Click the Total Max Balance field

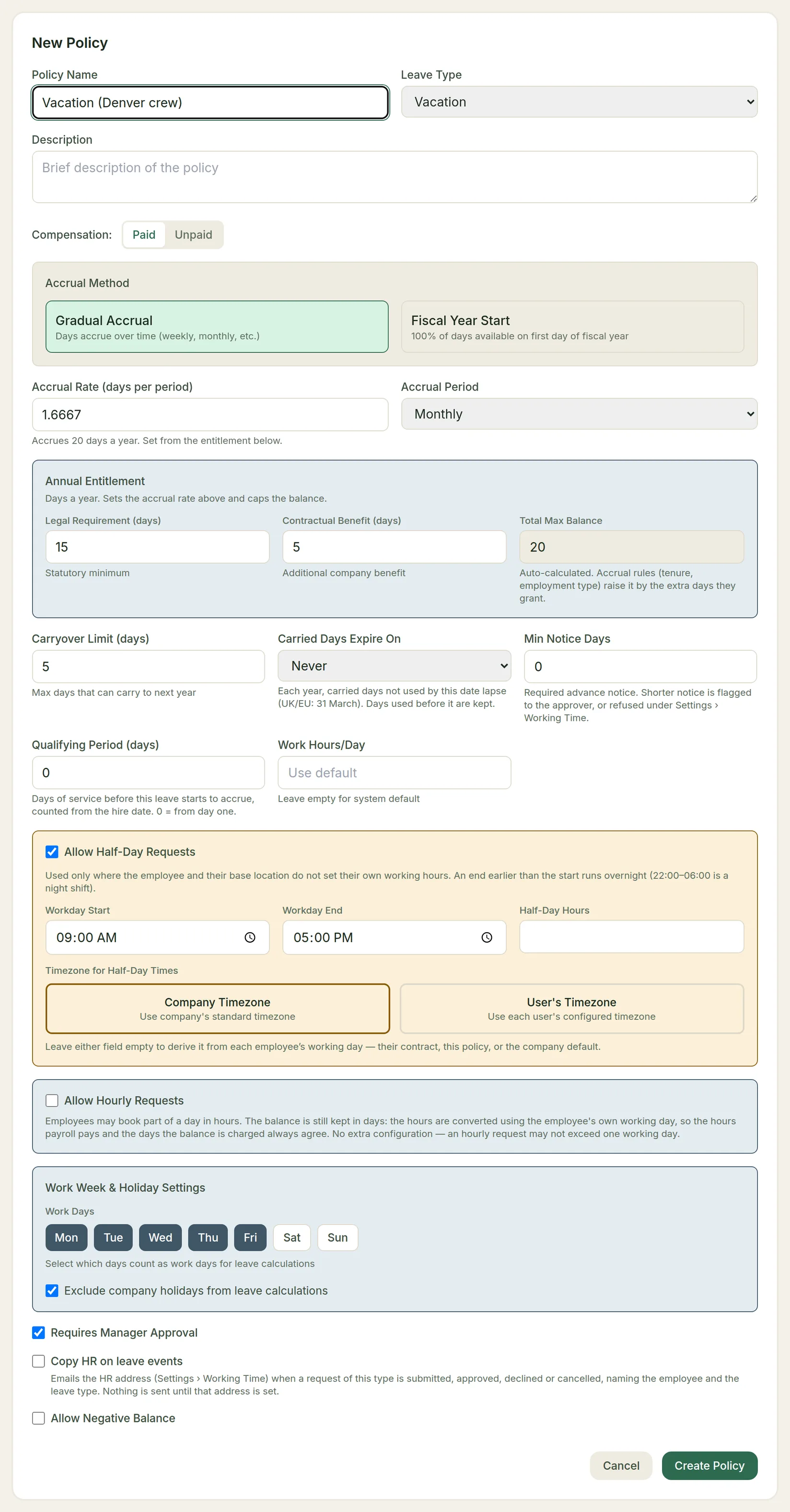[631, 547]
